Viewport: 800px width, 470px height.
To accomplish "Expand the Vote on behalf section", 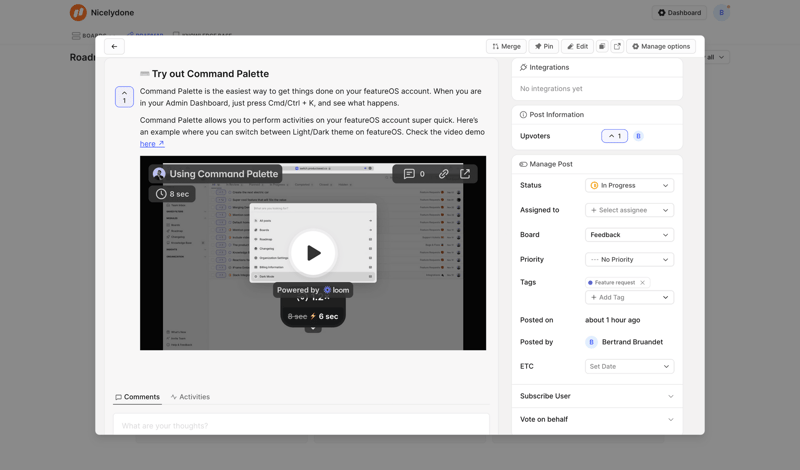I will click(596, 419).
